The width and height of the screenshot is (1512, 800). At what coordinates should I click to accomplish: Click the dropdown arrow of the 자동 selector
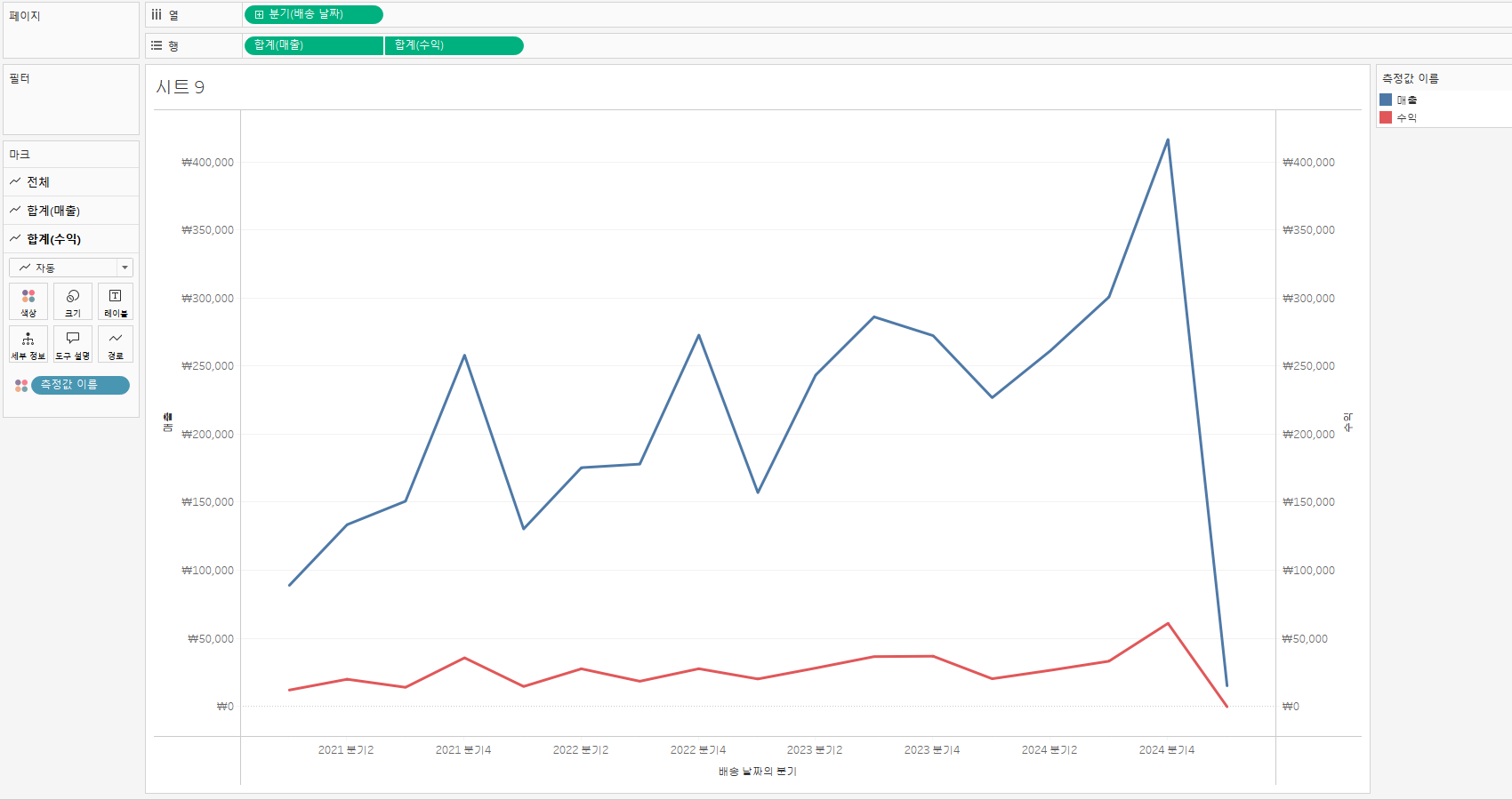(x=125, y=268)
